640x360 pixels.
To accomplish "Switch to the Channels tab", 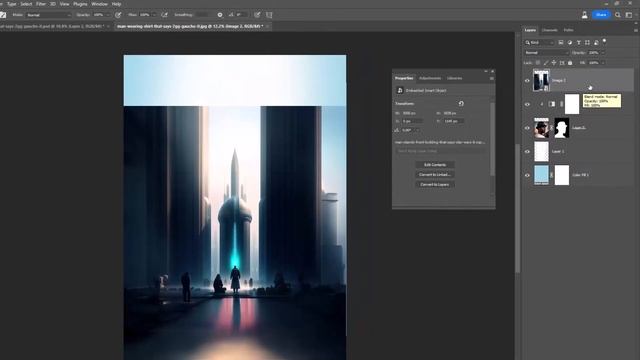I will point(549,30).
